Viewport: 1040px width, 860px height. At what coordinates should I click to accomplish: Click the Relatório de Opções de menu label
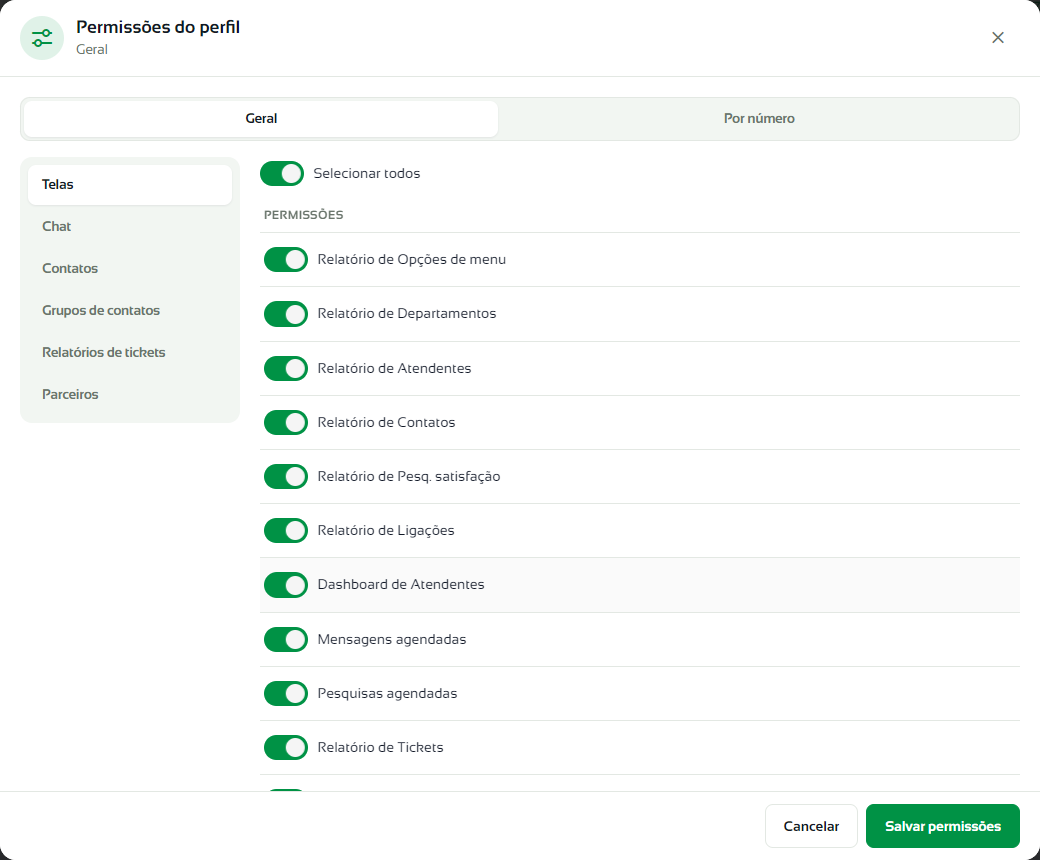411,260
